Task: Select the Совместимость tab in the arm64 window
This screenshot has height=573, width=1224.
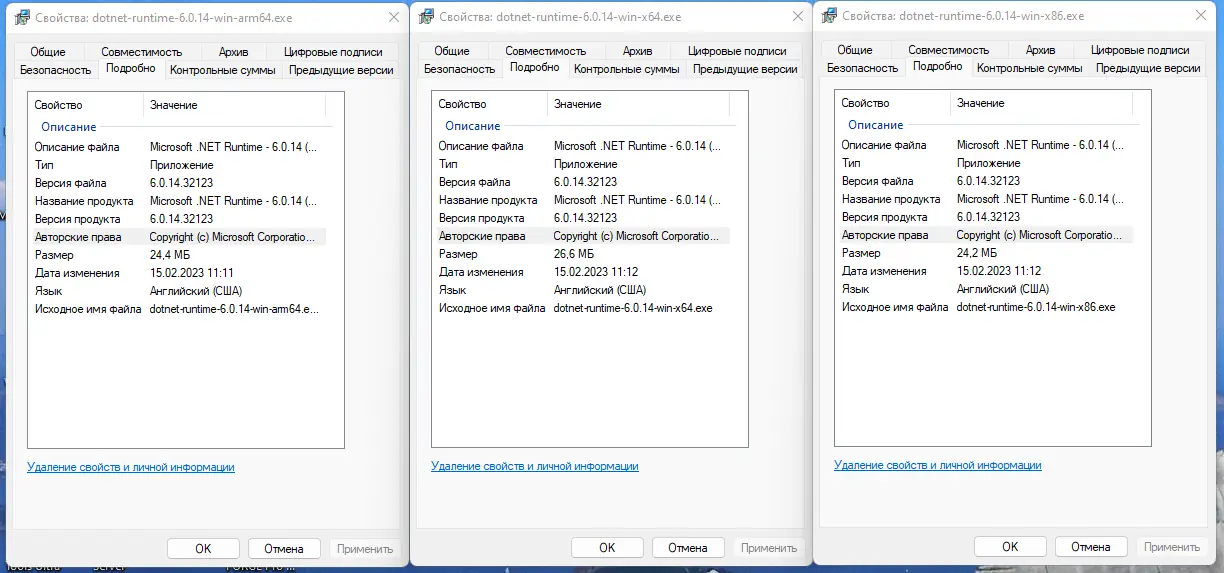Action: point(141,52)
